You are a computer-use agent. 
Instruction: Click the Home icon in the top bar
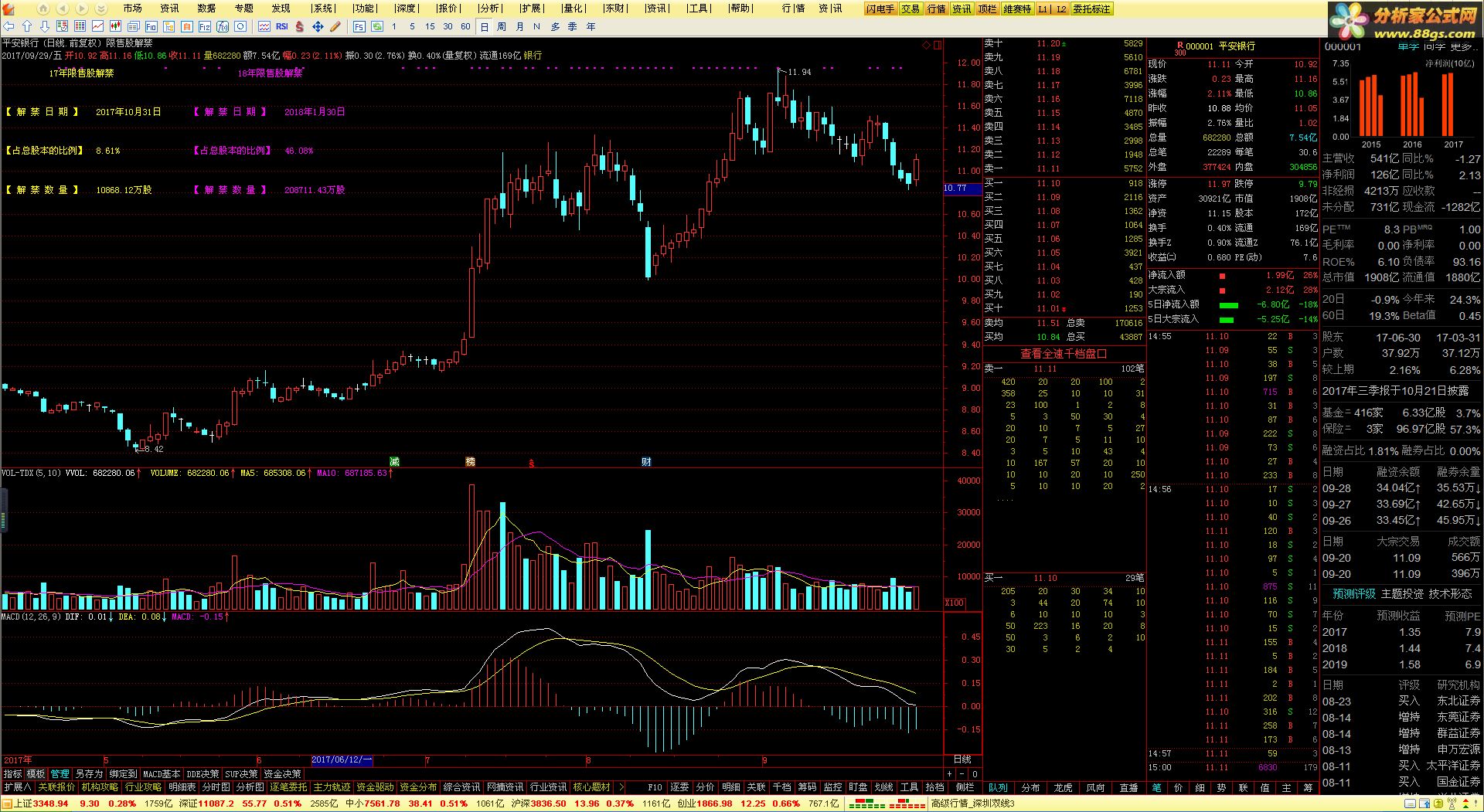43,8
